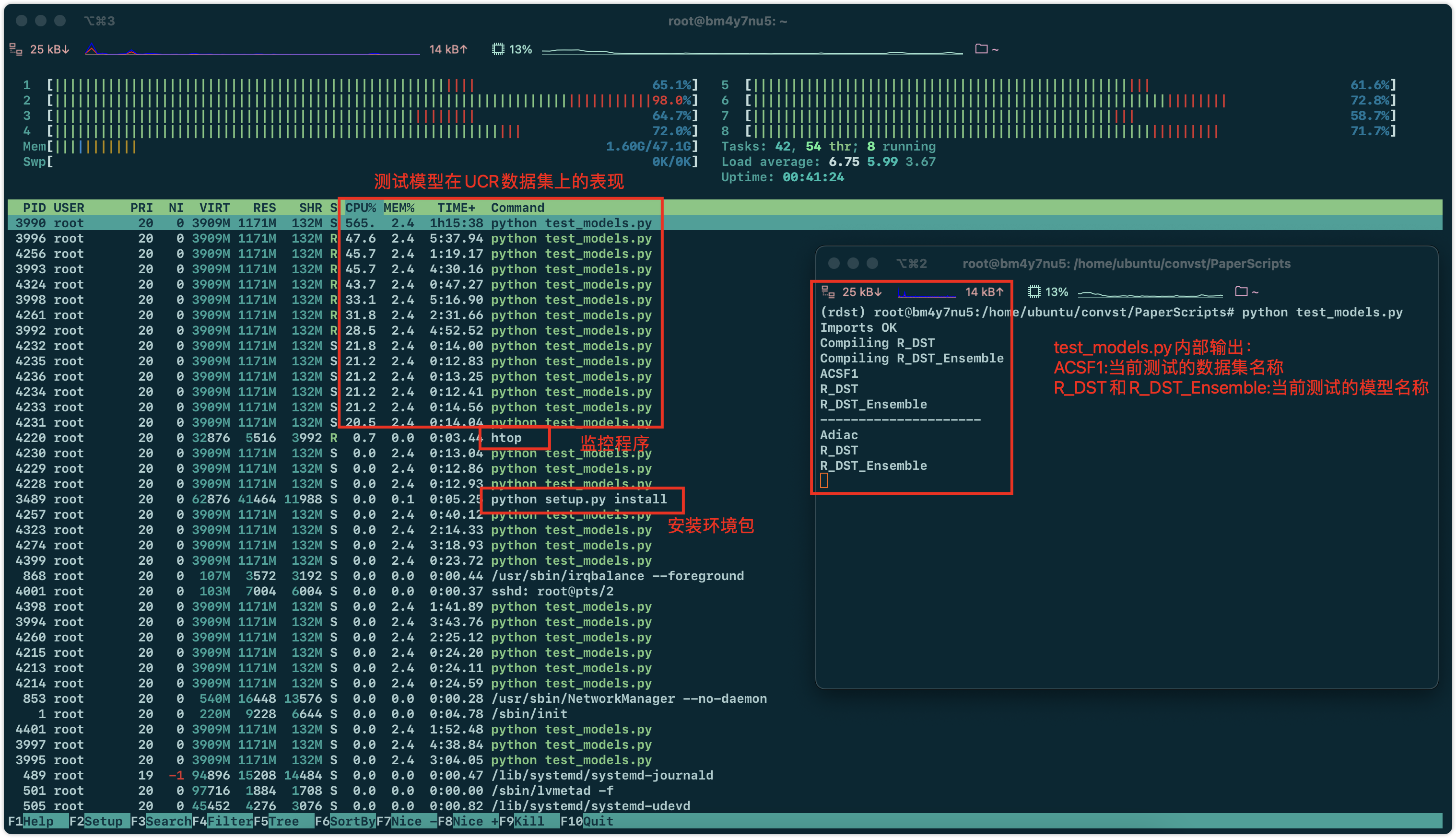This screenshot has width=1456, height=838.
Task: Select the /lib/systemd/systemd-journald row
Action: (725, 775)
